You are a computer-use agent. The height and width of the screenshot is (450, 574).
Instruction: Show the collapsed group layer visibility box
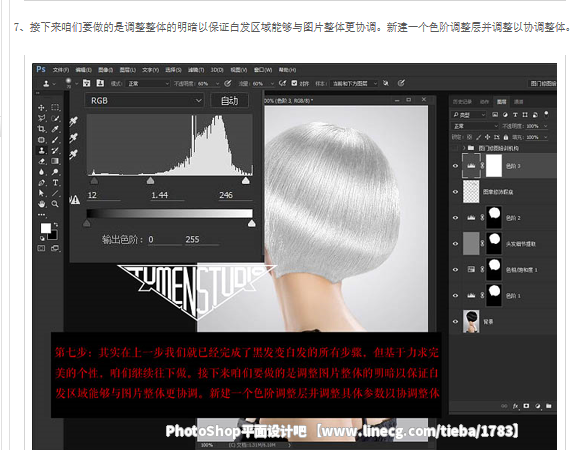(x=455, y=148)
